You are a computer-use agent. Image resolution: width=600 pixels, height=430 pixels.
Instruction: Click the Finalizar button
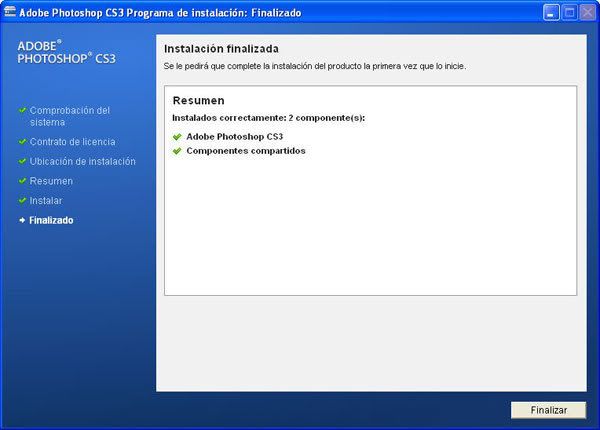[x=548, y=410]
